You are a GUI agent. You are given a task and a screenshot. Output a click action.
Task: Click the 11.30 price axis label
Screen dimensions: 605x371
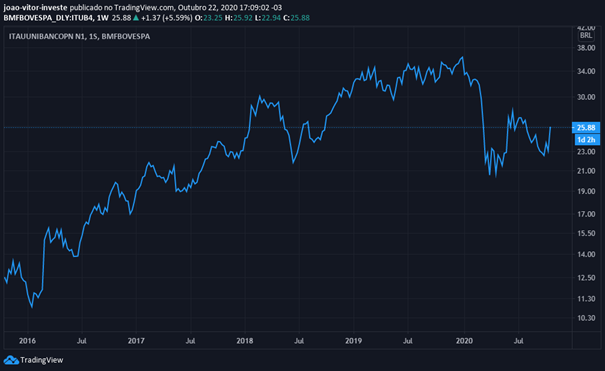[x=586, y=299]
